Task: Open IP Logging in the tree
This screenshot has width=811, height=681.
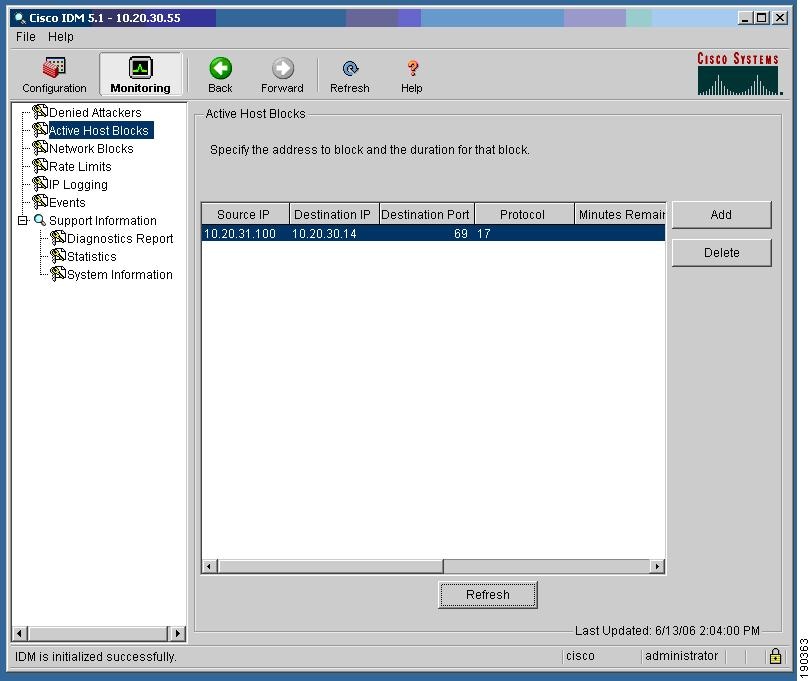Action: 78,185
